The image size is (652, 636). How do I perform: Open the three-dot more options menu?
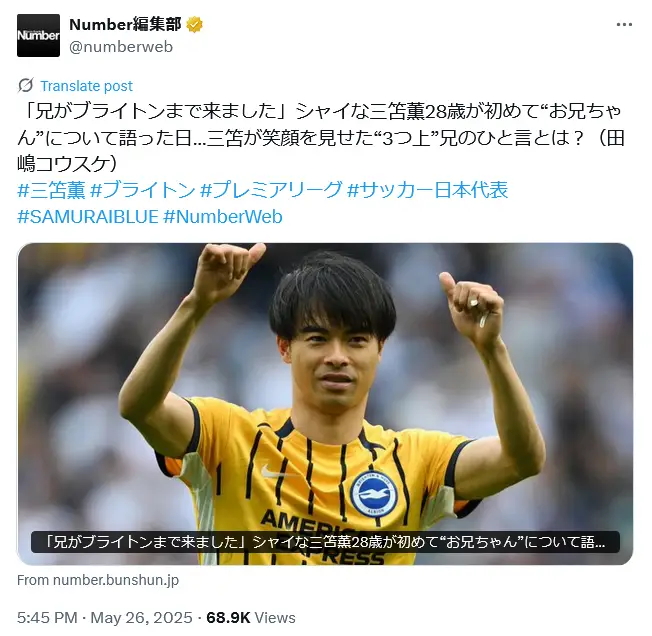(624, 25)
